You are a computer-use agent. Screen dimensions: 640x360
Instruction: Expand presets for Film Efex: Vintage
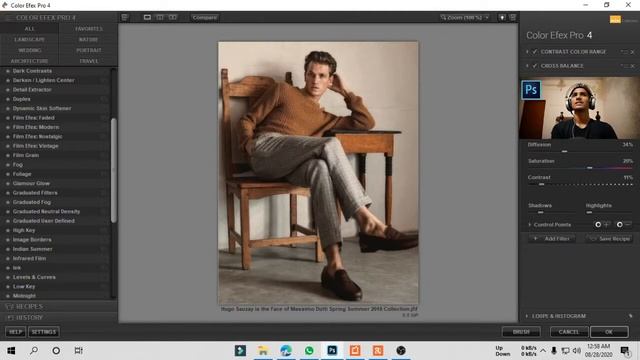pyautogui.click(x=104, y=146)
